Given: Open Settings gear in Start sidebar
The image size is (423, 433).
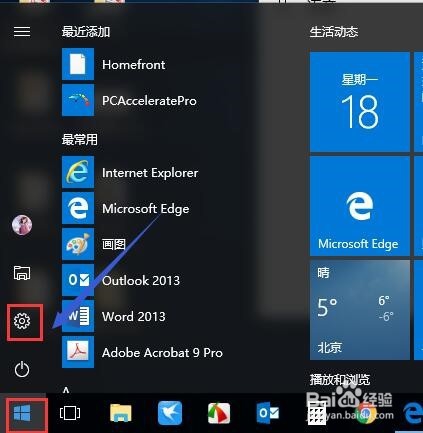Looking at the screenshot, I should [x=22, y=321].
